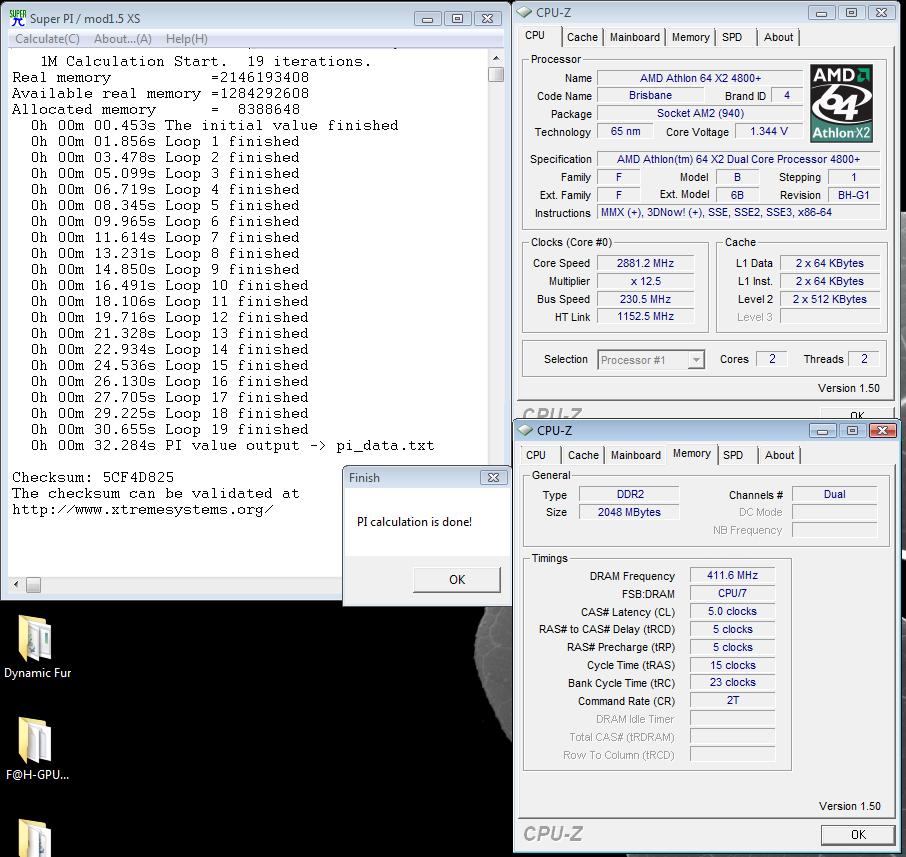
Task: Click the CPU-Z icon in upper window title bar
Action: click(x=524, y=12)
